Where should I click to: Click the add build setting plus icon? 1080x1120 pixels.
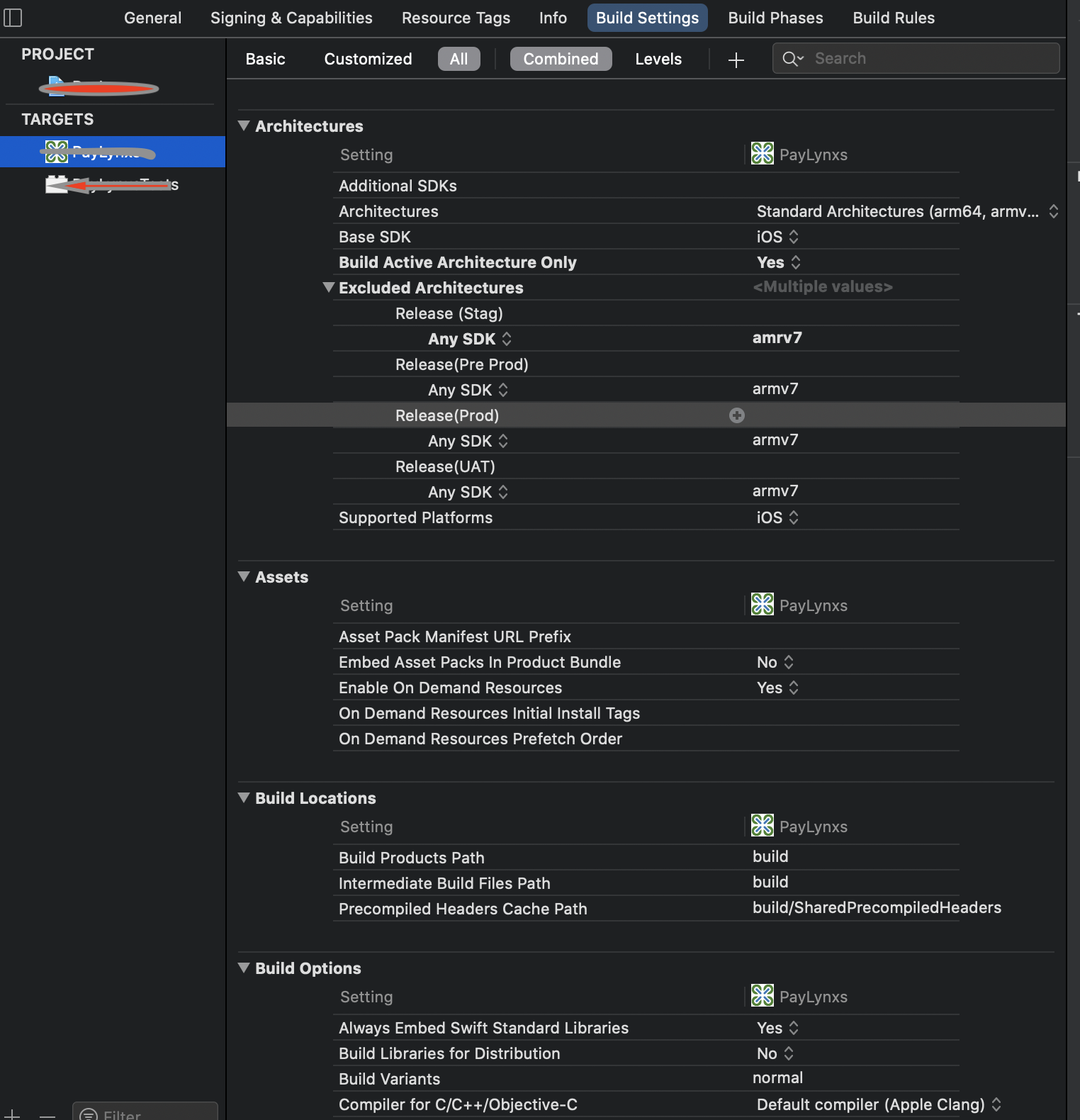click(736, 60)
